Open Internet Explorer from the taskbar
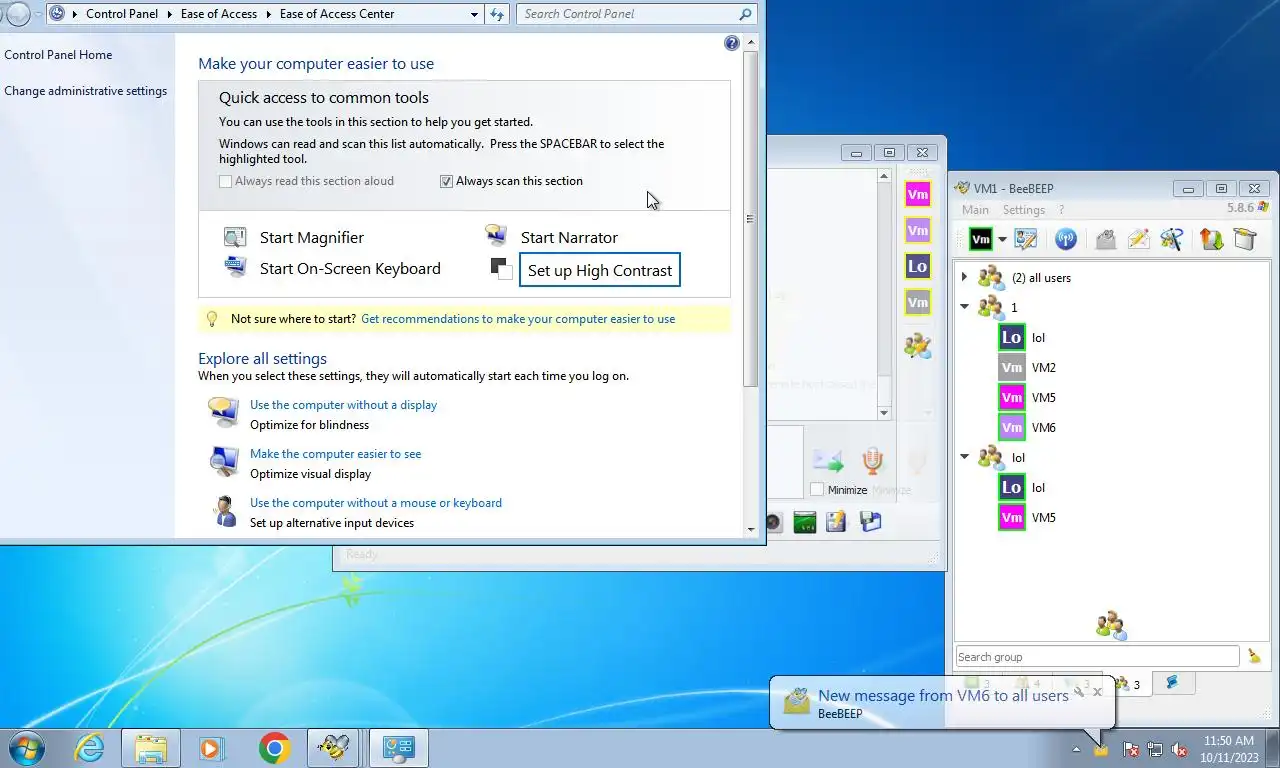Screen dimensions: 1280x768 [x=89, y=748]
